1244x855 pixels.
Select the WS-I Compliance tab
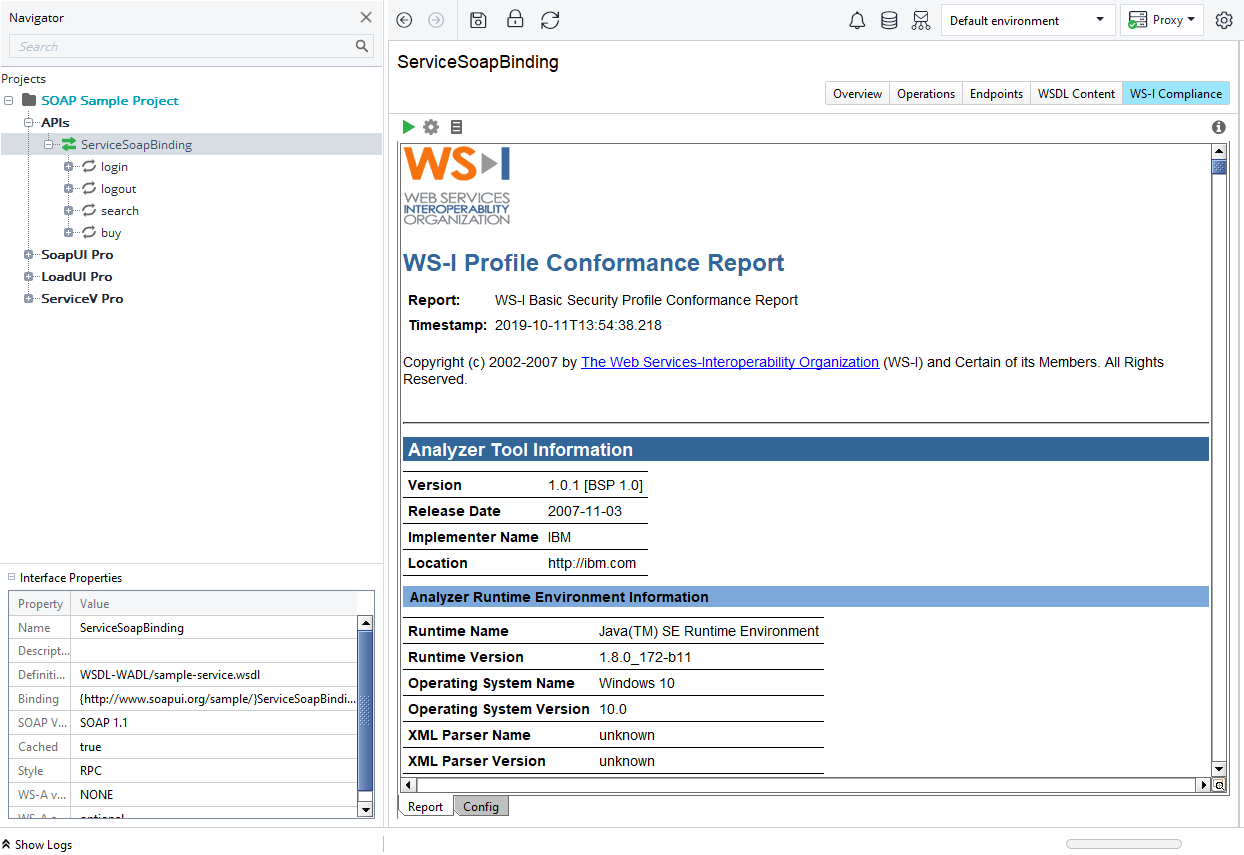tap(1176, 93)
